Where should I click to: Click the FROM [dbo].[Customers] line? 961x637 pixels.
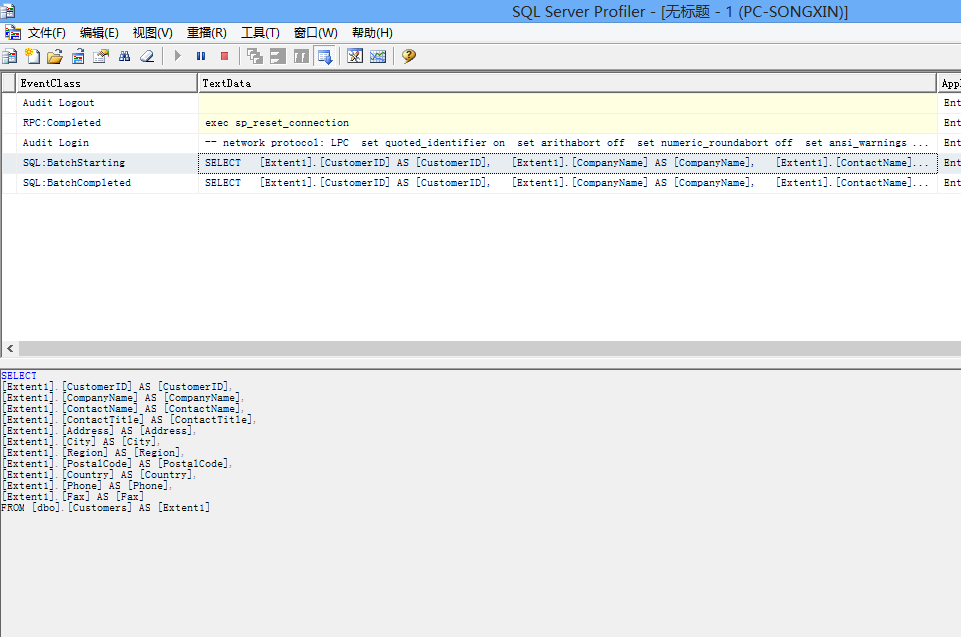(105, 508)
